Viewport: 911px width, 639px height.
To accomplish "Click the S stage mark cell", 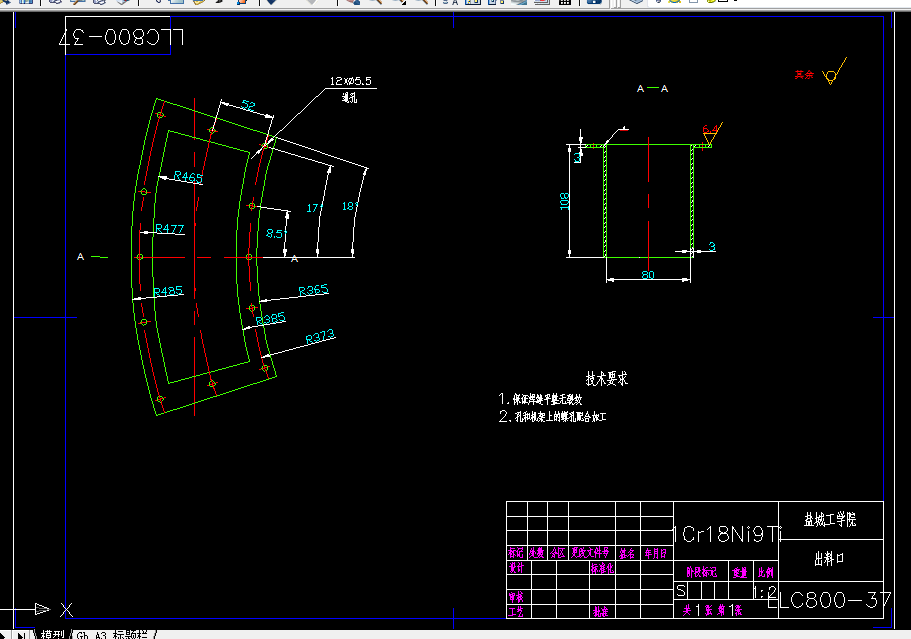I will click(x=681, y=591).
